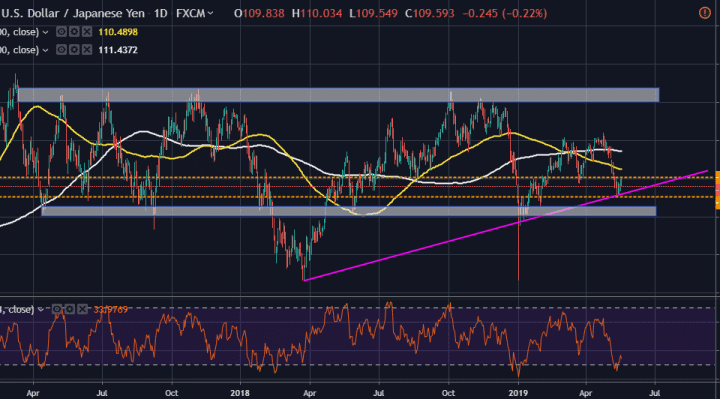
Task: Hide the white 111.4372 moving average
Action: [61, 50]
